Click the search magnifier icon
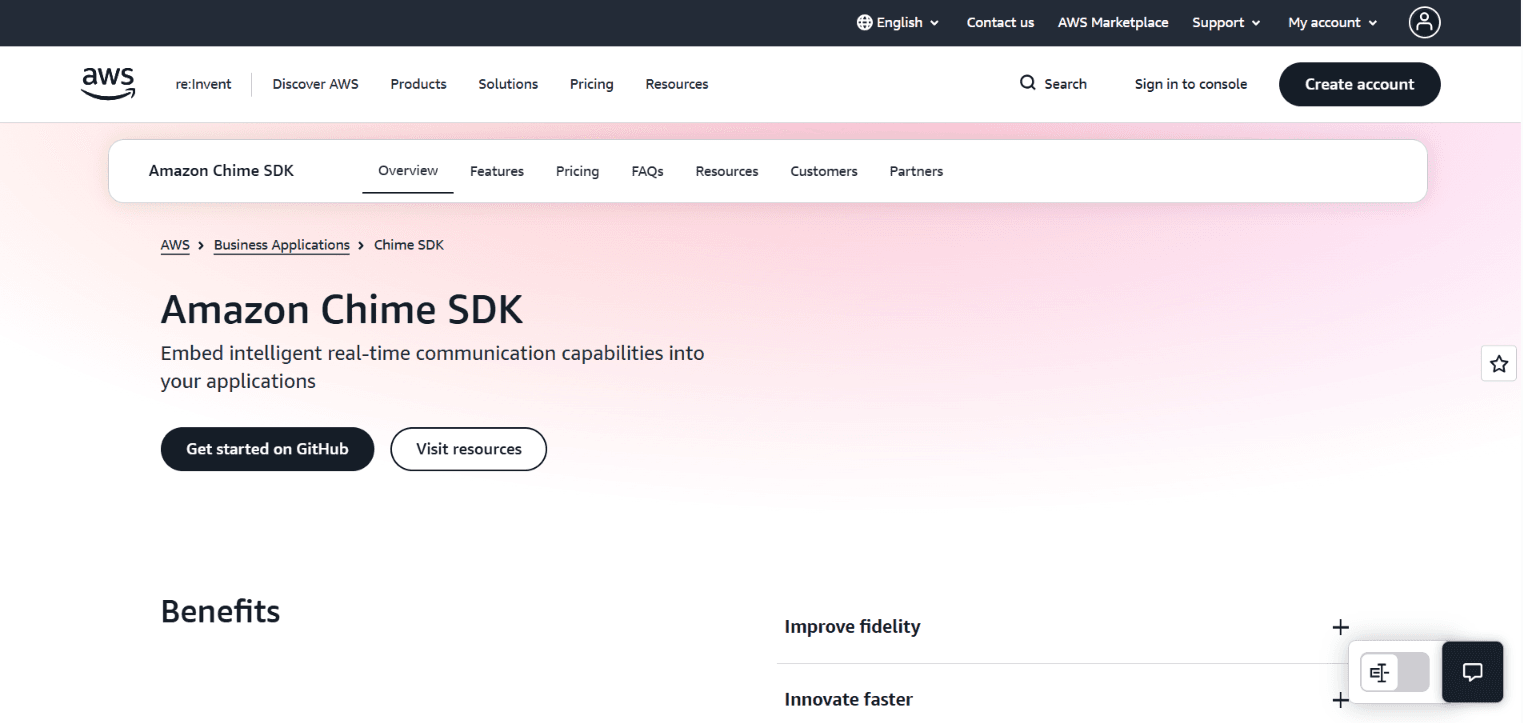The height and width of the screenshot is (723, 1523). pyautogui.click(x=1027, y=83)
